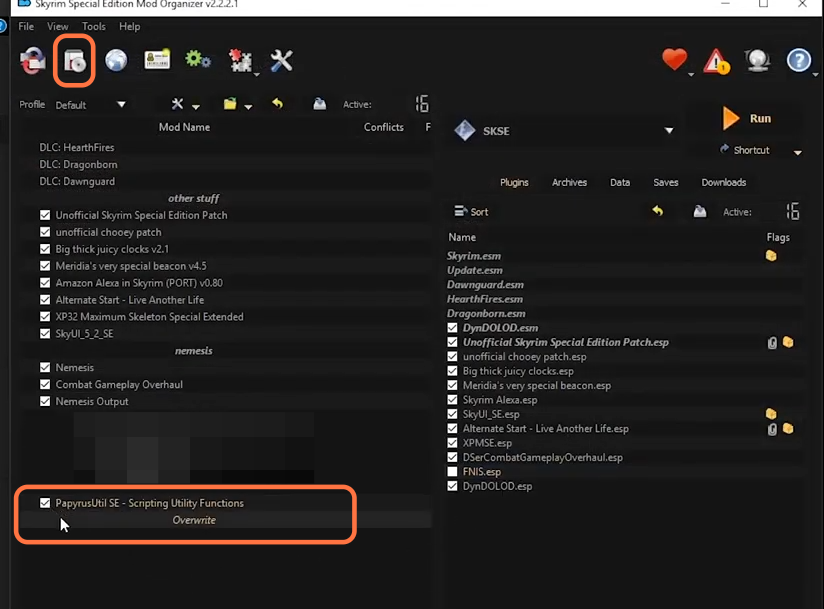The image size is (824, 609).
Task: Open the Help menu
Action: [129, 26]
